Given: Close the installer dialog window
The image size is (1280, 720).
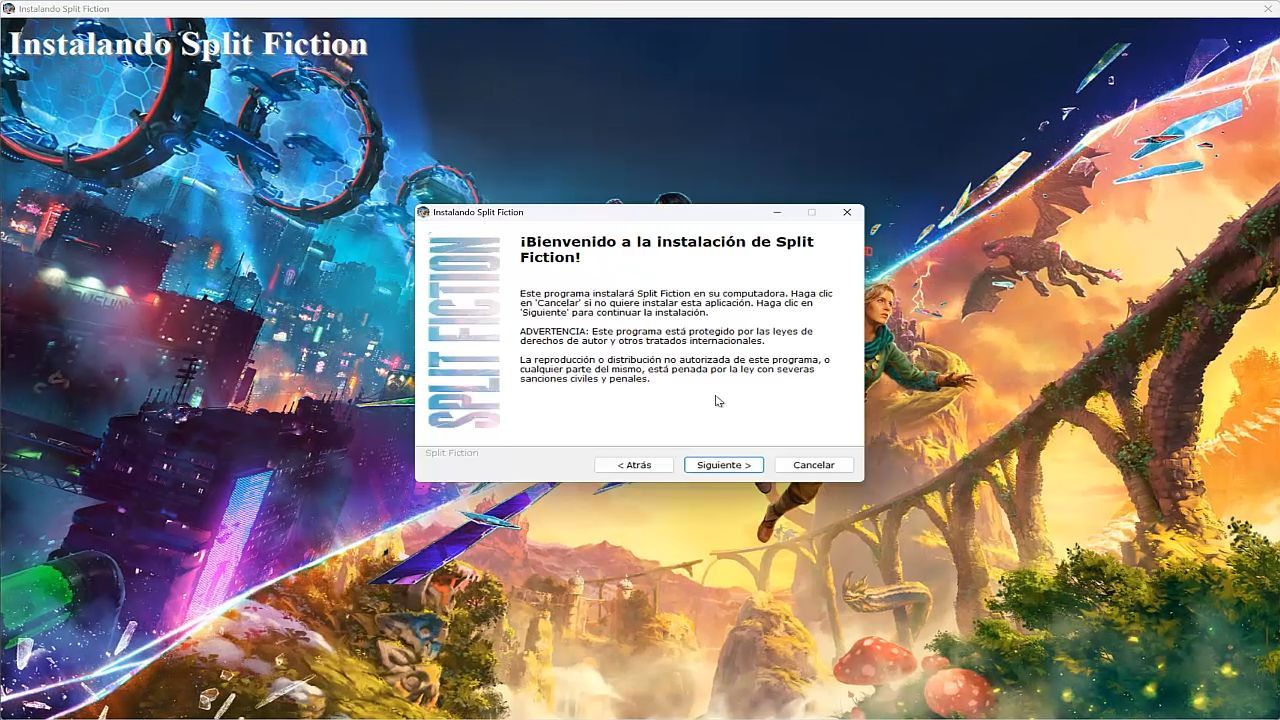Looking at the screenshot, I should 847,212.
